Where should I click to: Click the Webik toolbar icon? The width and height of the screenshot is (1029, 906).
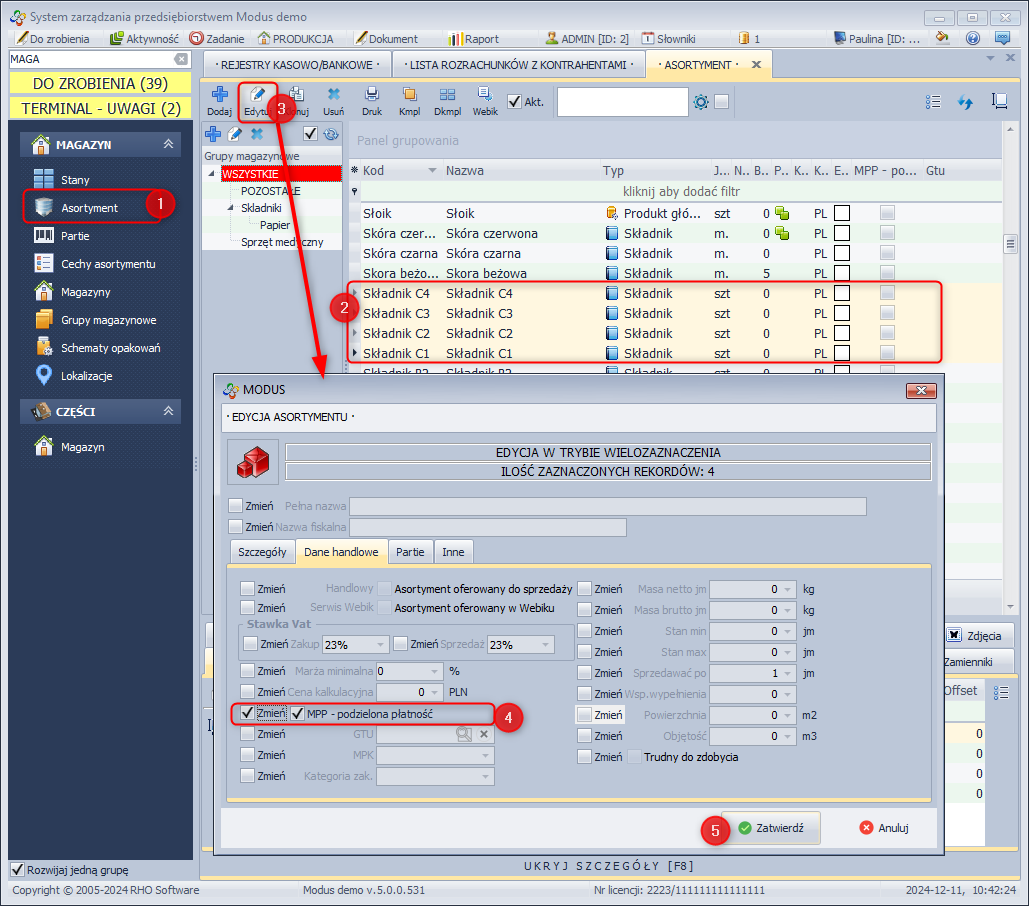pyautogui.click(x=485, y=100)
